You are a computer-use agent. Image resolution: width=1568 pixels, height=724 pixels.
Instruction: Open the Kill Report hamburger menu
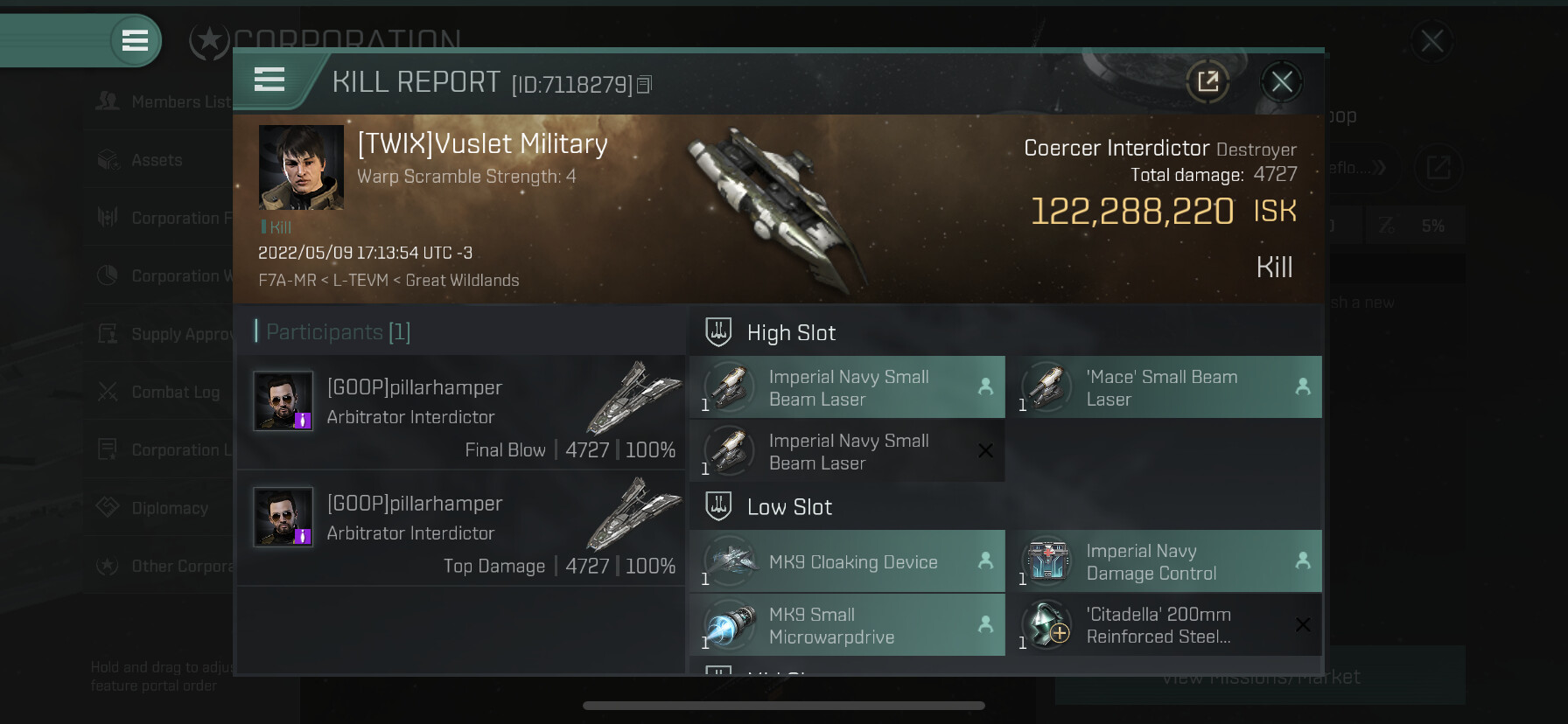pyautogui.click(x=269, y=80)
